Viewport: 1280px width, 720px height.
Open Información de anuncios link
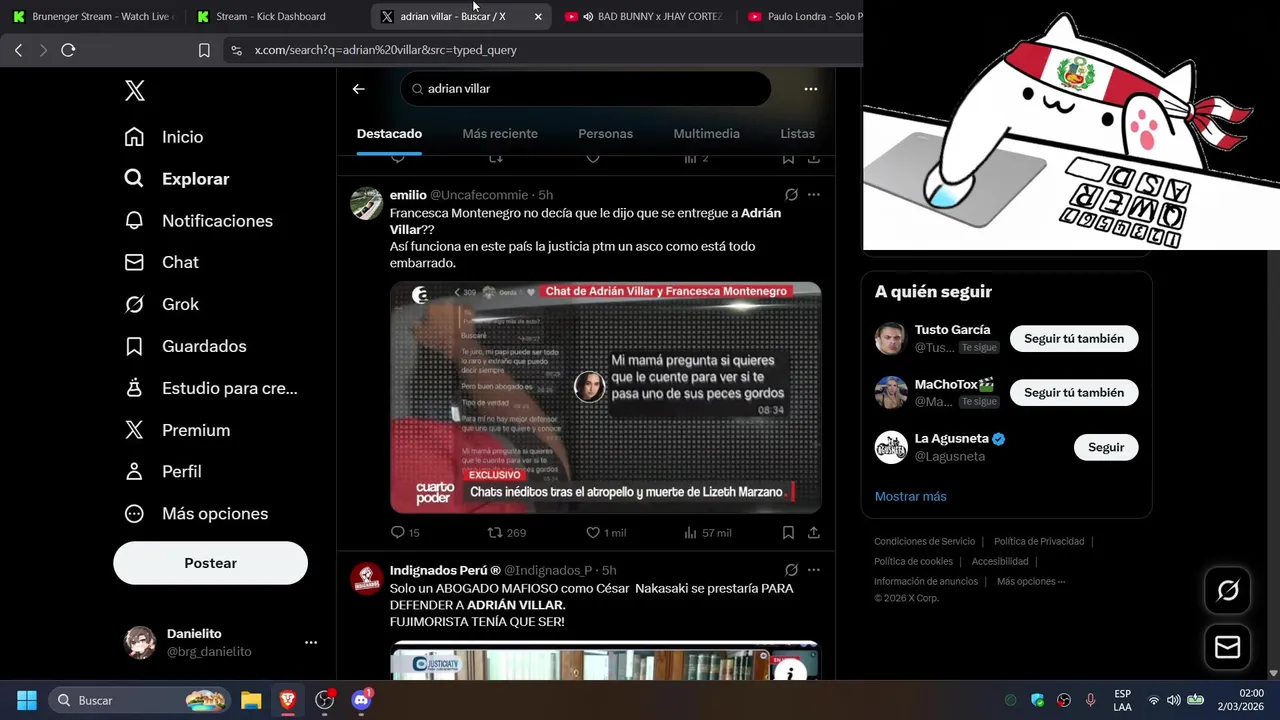click(926, 582)
